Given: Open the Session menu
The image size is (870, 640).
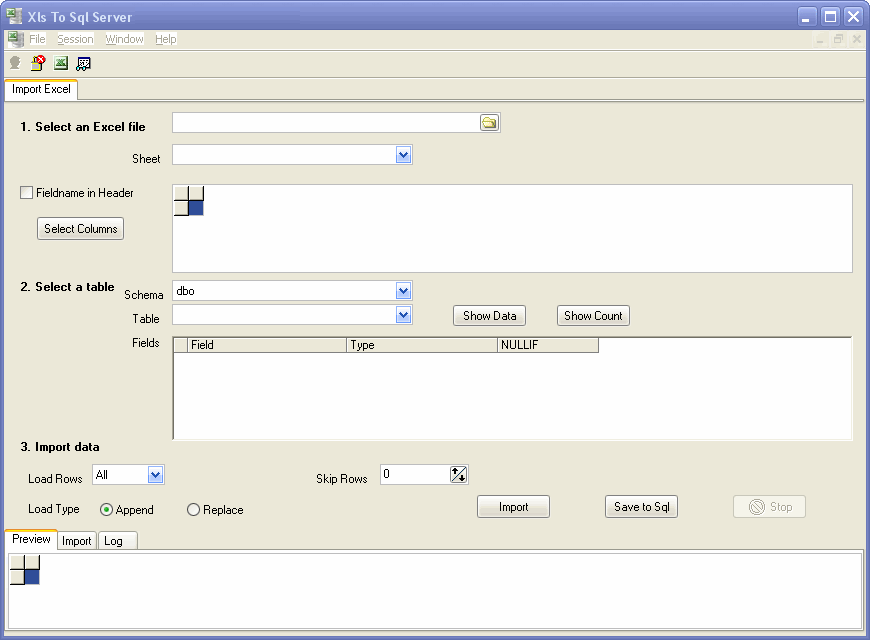Looking at the screenshot, I should click(75, 39).
